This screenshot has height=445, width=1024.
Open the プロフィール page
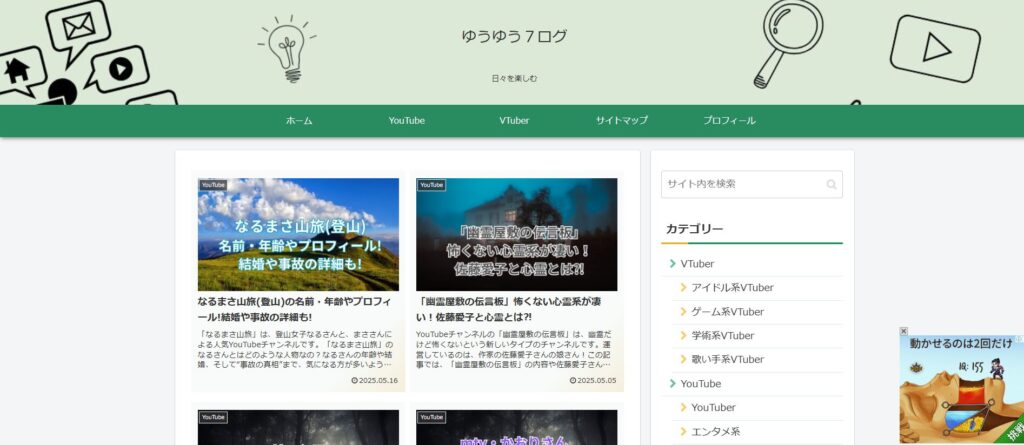(x=729, y=121)
